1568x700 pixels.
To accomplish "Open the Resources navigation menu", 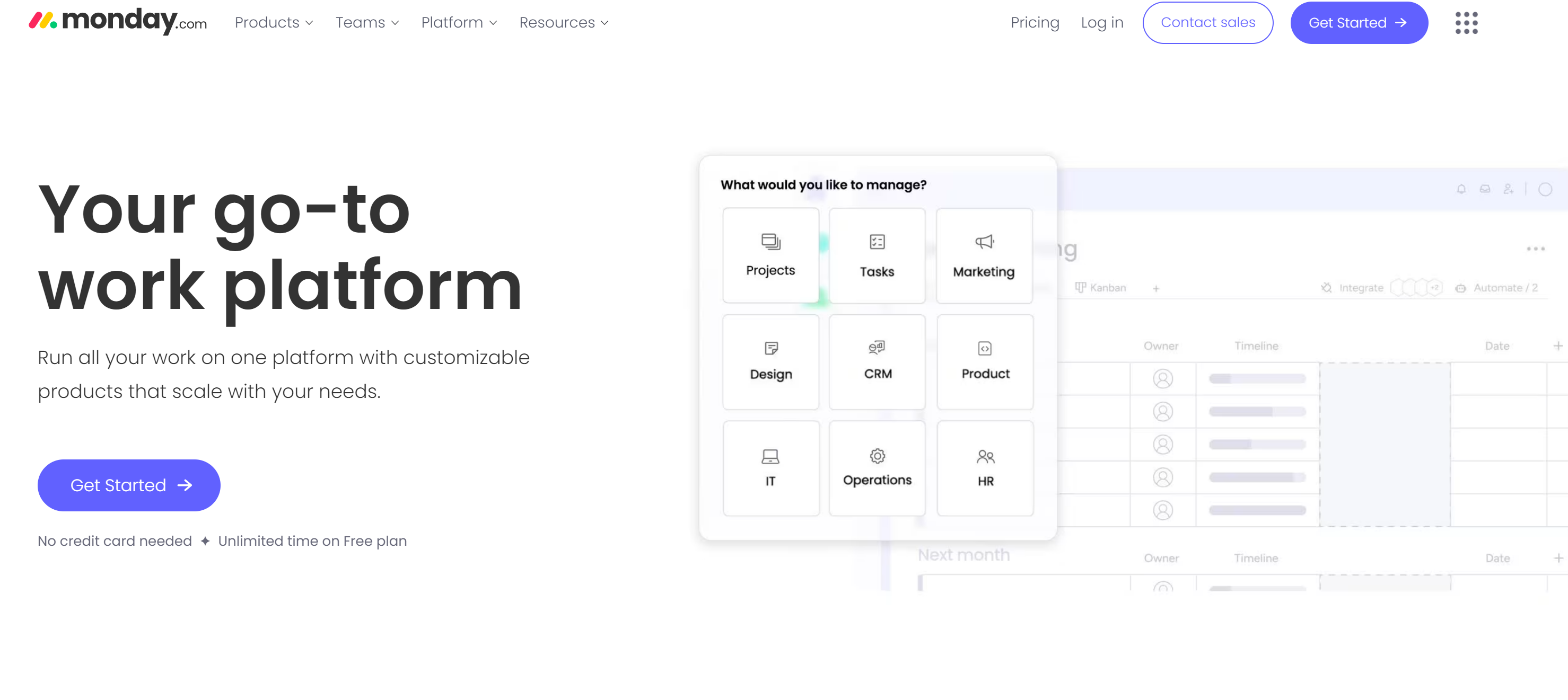I will coord(562,22).
